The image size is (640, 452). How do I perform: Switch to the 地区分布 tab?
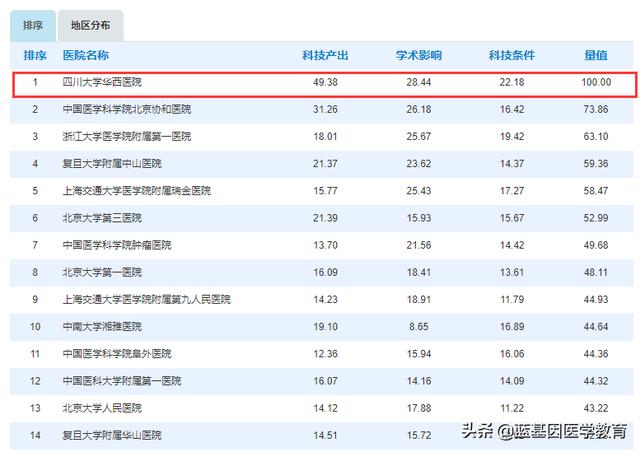[91, 26]
